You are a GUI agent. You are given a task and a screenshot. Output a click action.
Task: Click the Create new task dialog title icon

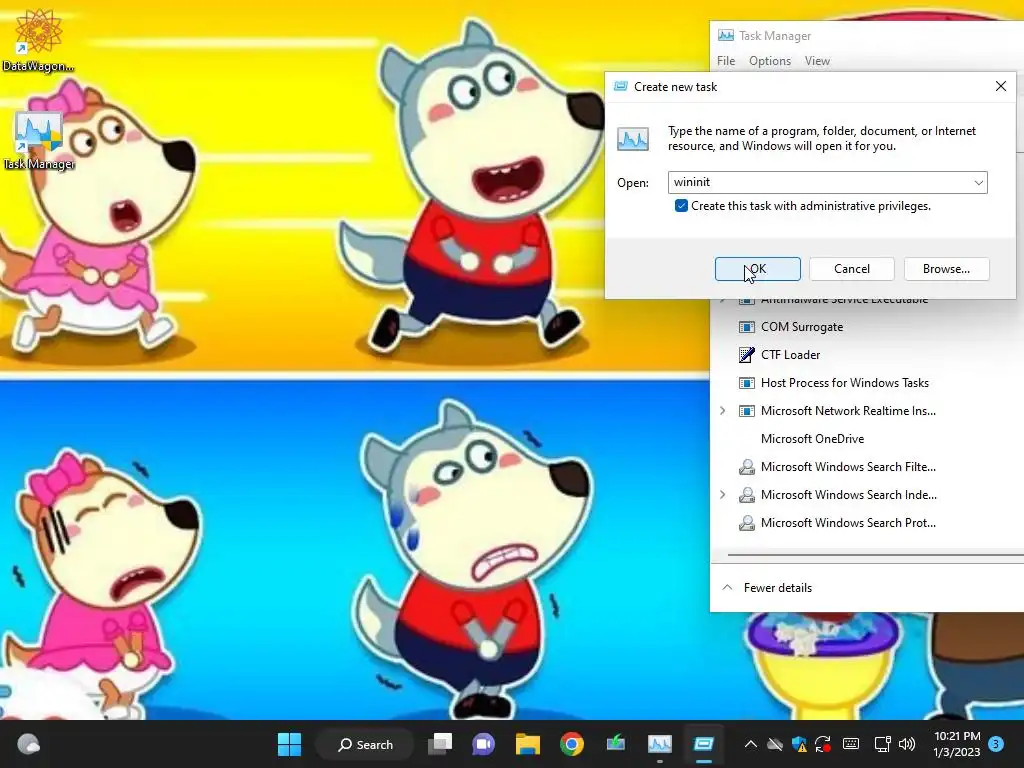(620, 86)
